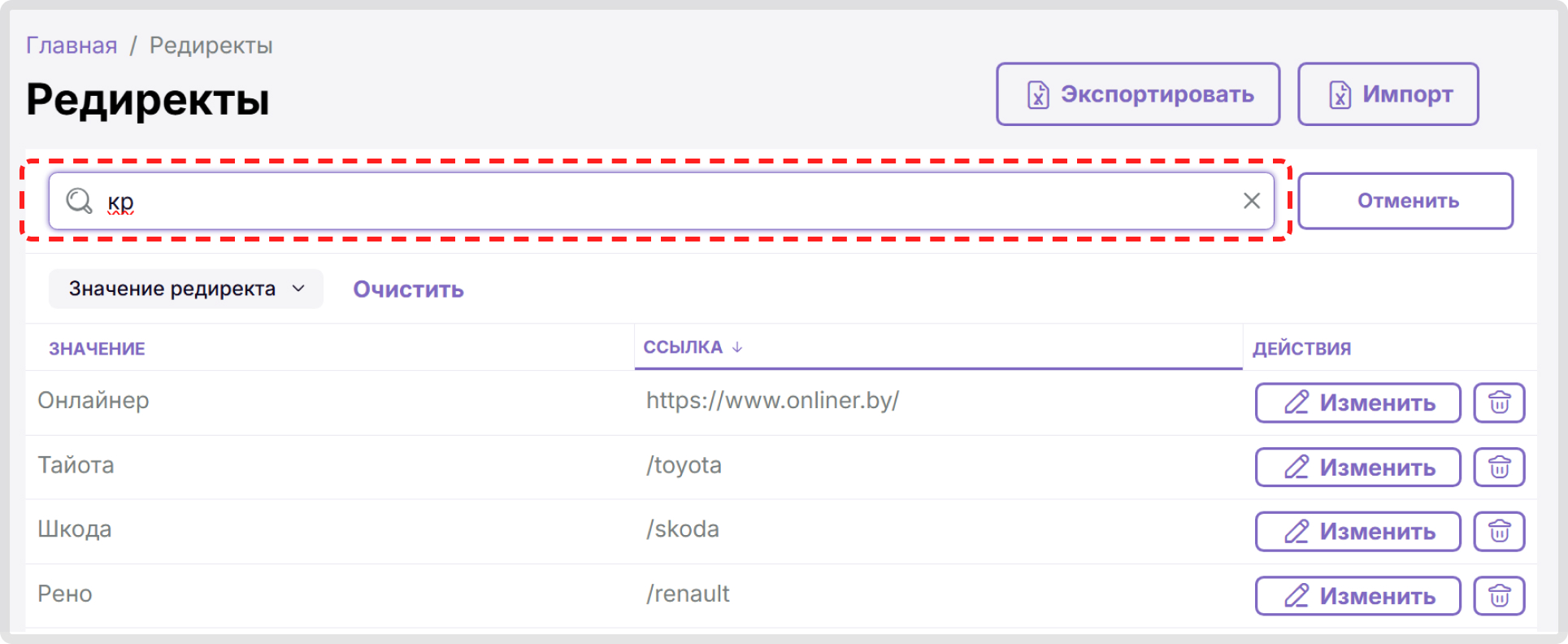Go to Главная breadcrumb
This screenshot has height=644, width=1568.
pos(72,46)
